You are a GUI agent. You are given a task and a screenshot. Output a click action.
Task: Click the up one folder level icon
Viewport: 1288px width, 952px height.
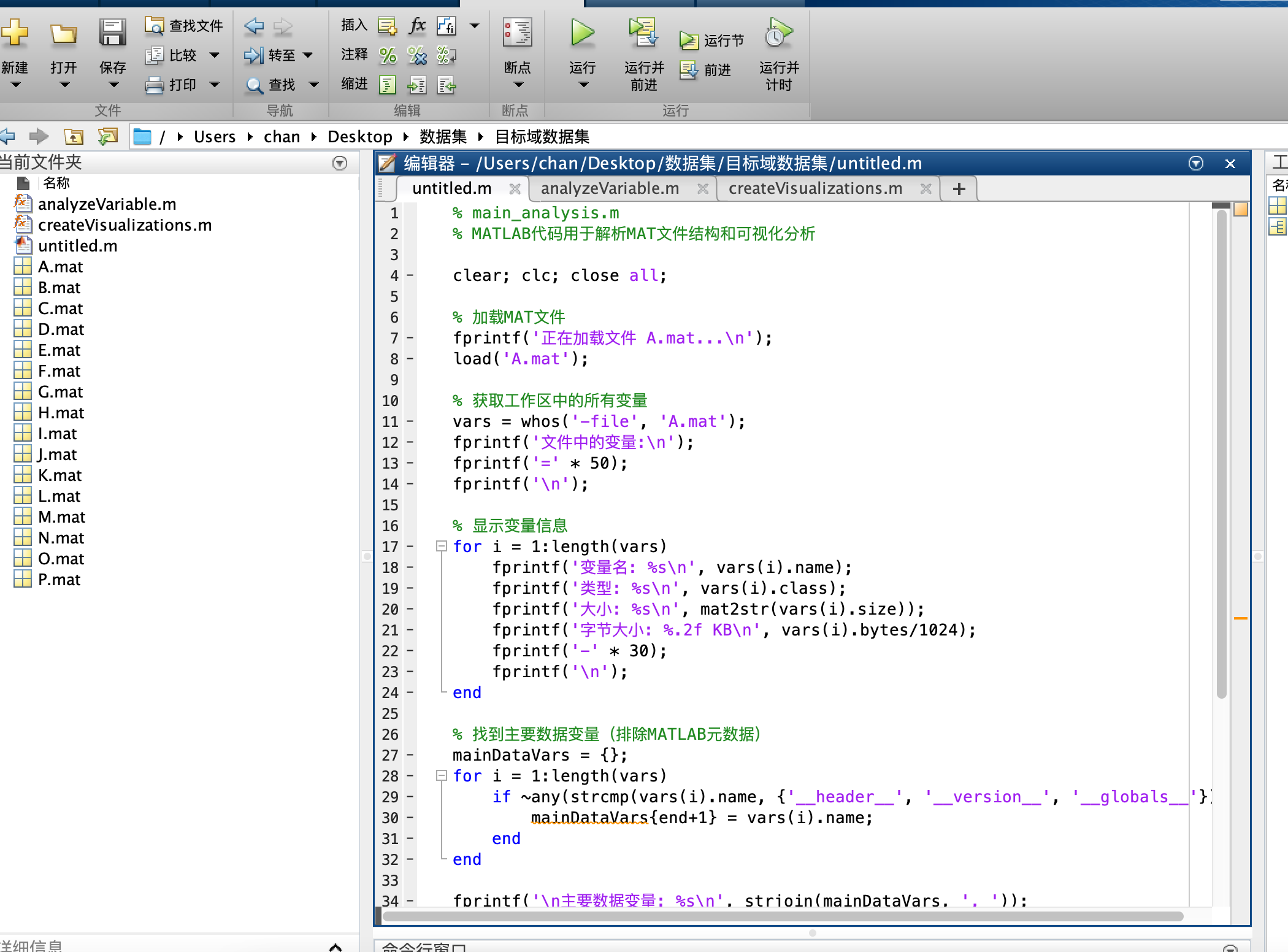point(74,136)
